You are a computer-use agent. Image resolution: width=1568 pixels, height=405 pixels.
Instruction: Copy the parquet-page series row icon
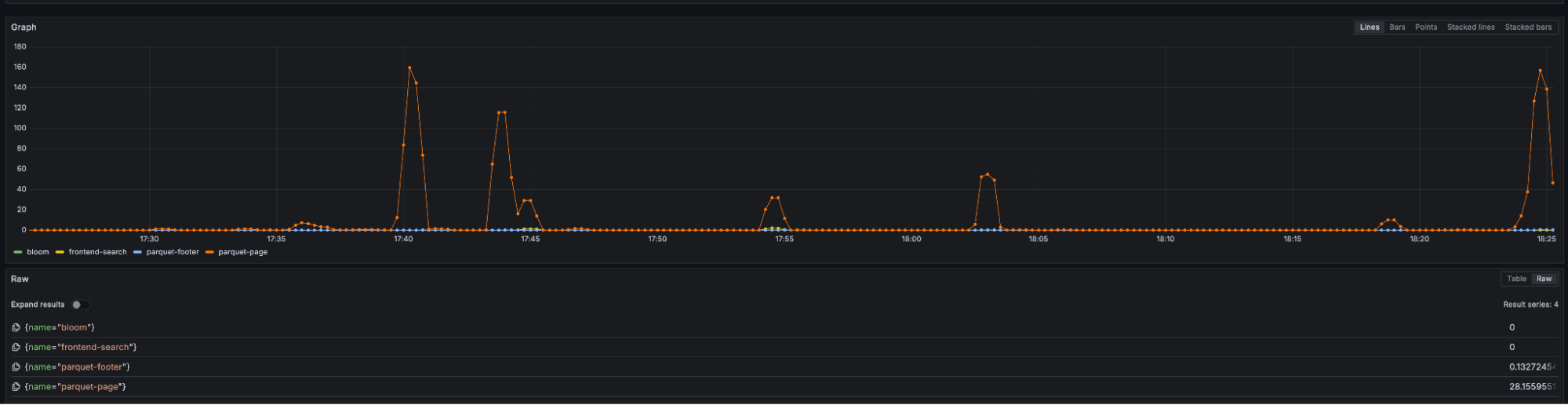16,386
